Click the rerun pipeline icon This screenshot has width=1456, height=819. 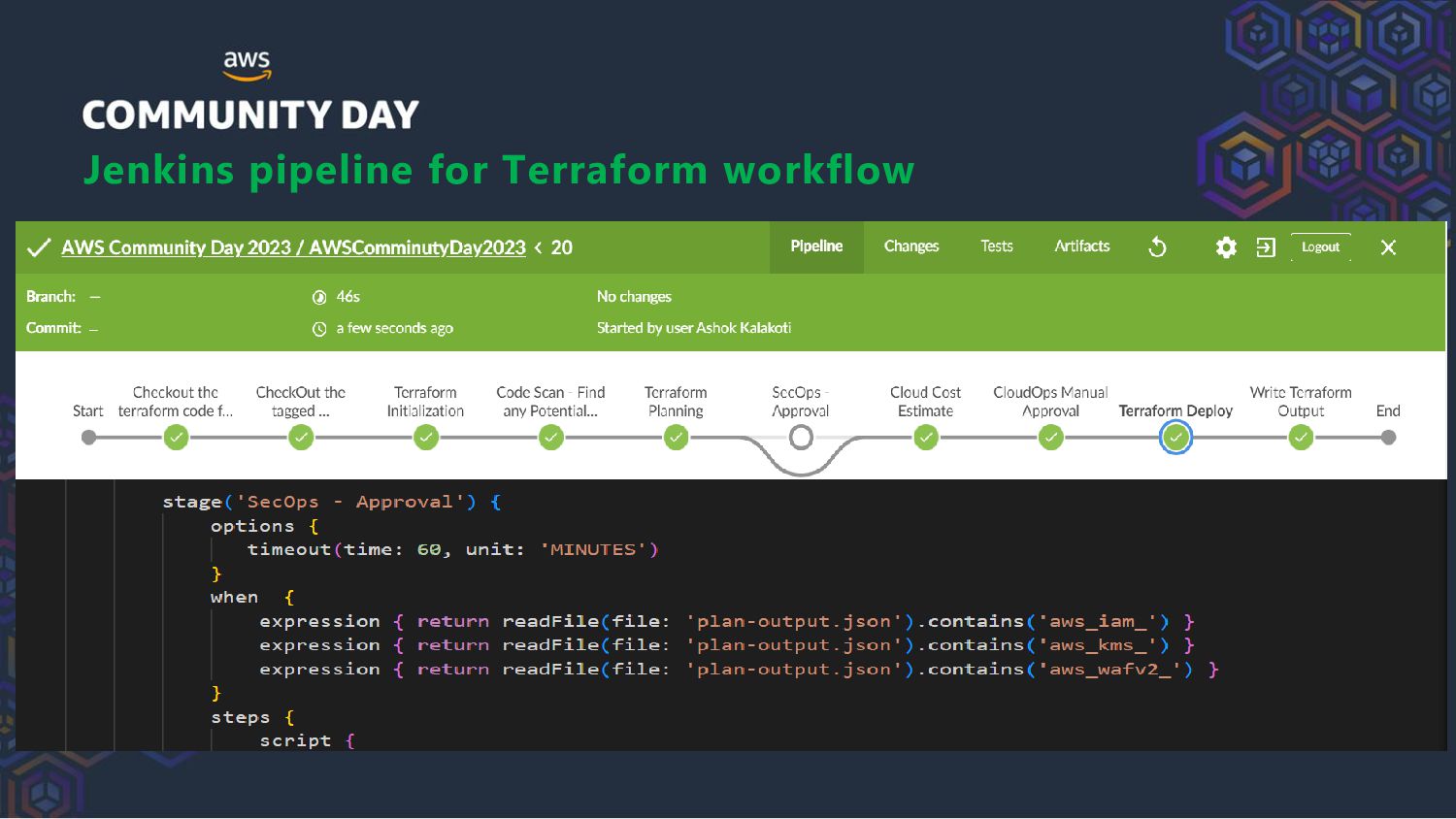click(x=1157, y=247)
